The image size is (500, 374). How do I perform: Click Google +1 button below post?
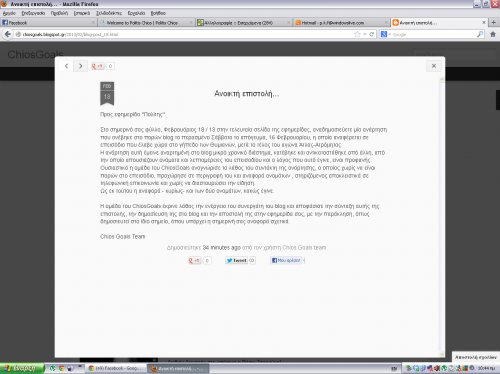click(195, 260)
